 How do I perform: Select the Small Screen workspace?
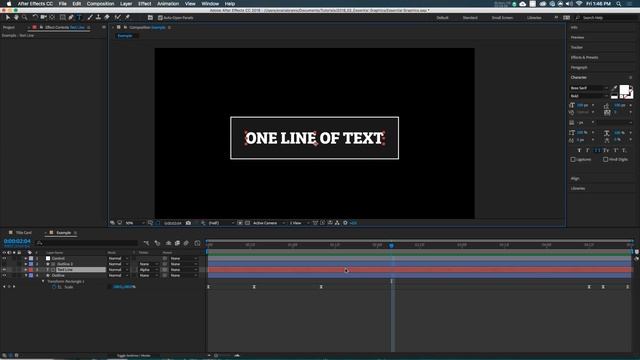[x=502, y=18]
